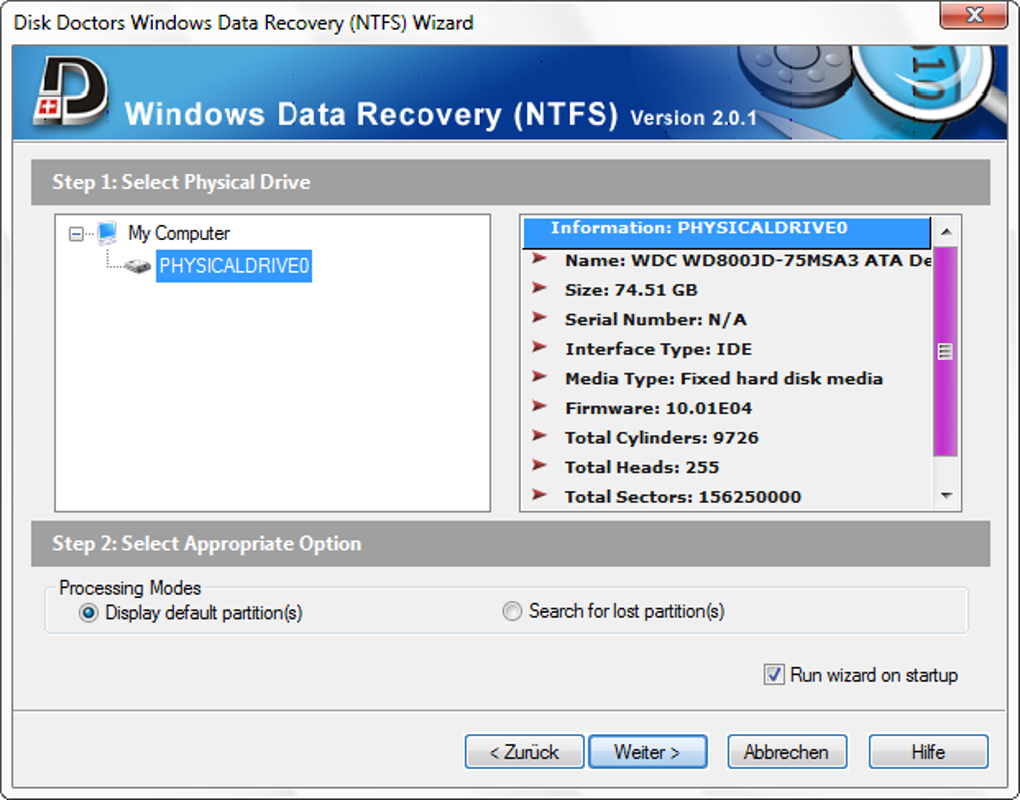This screenshot has height=800, width=1020.
Task: Uncheck Run wizard on startup
Action: pyautogui.click(x=774, y=675)
